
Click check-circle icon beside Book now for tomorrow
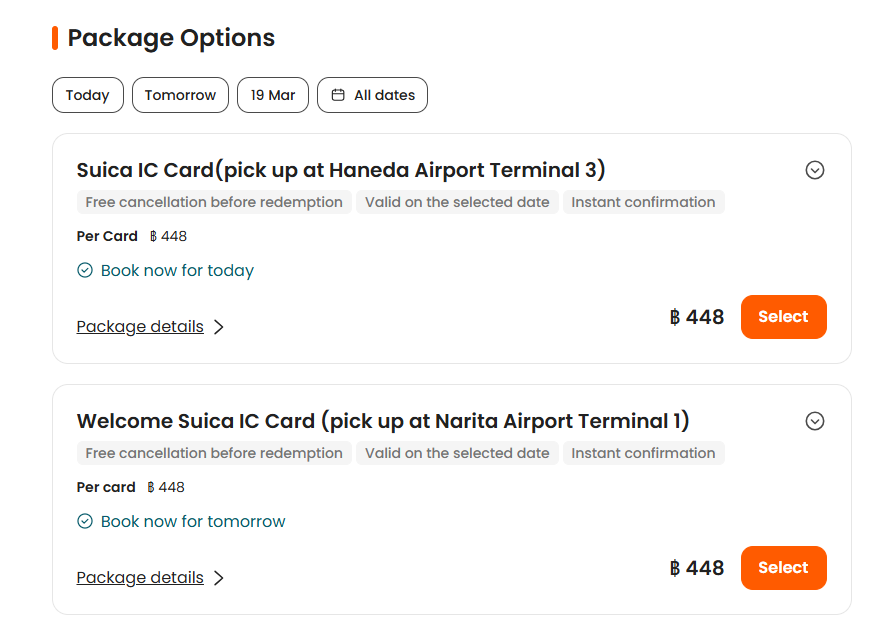pyautogui.click(x=85, y=521)
